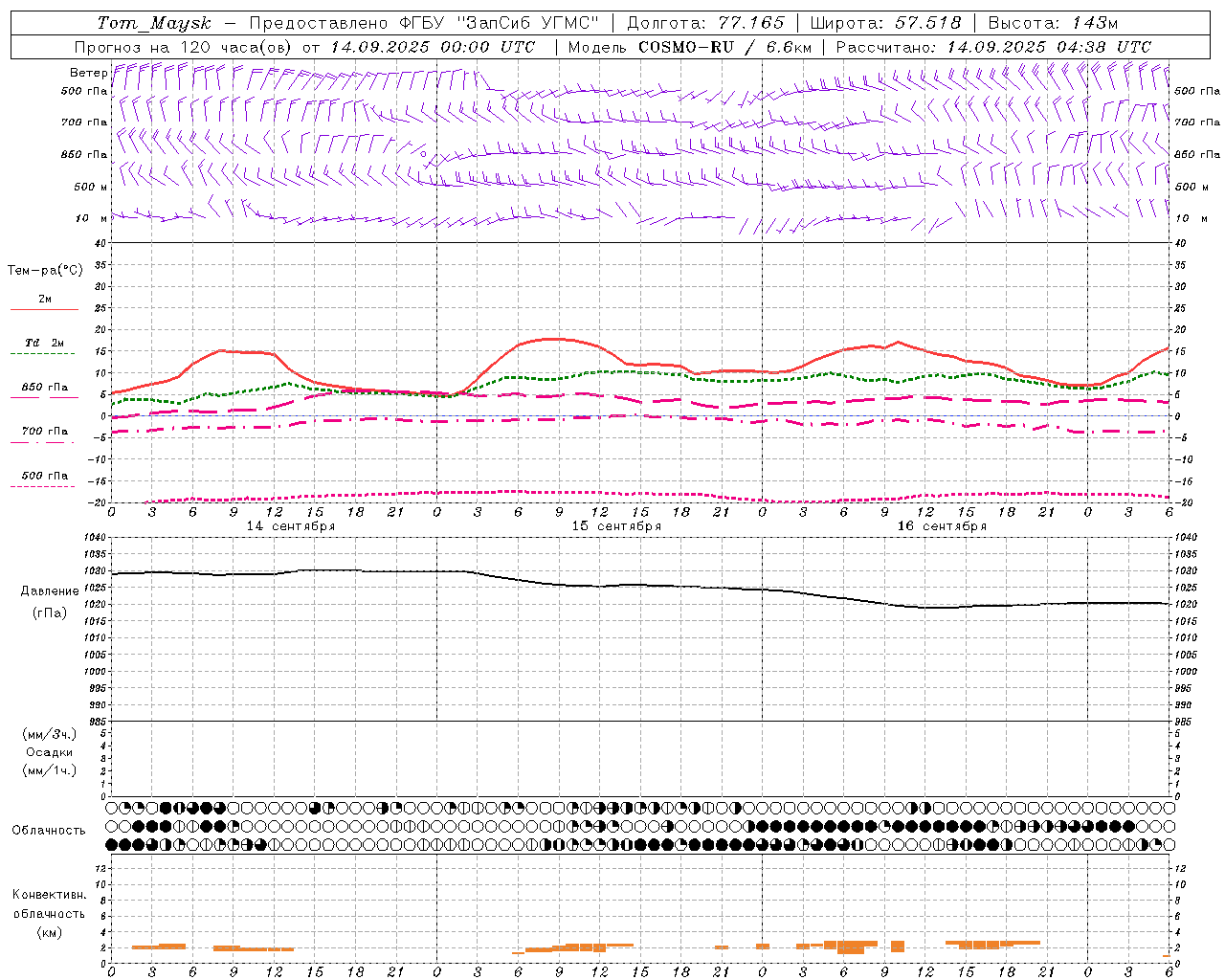Select the 500 м wind level label at left
This screenshot has width=1225, height=980.
pos(92,187)
